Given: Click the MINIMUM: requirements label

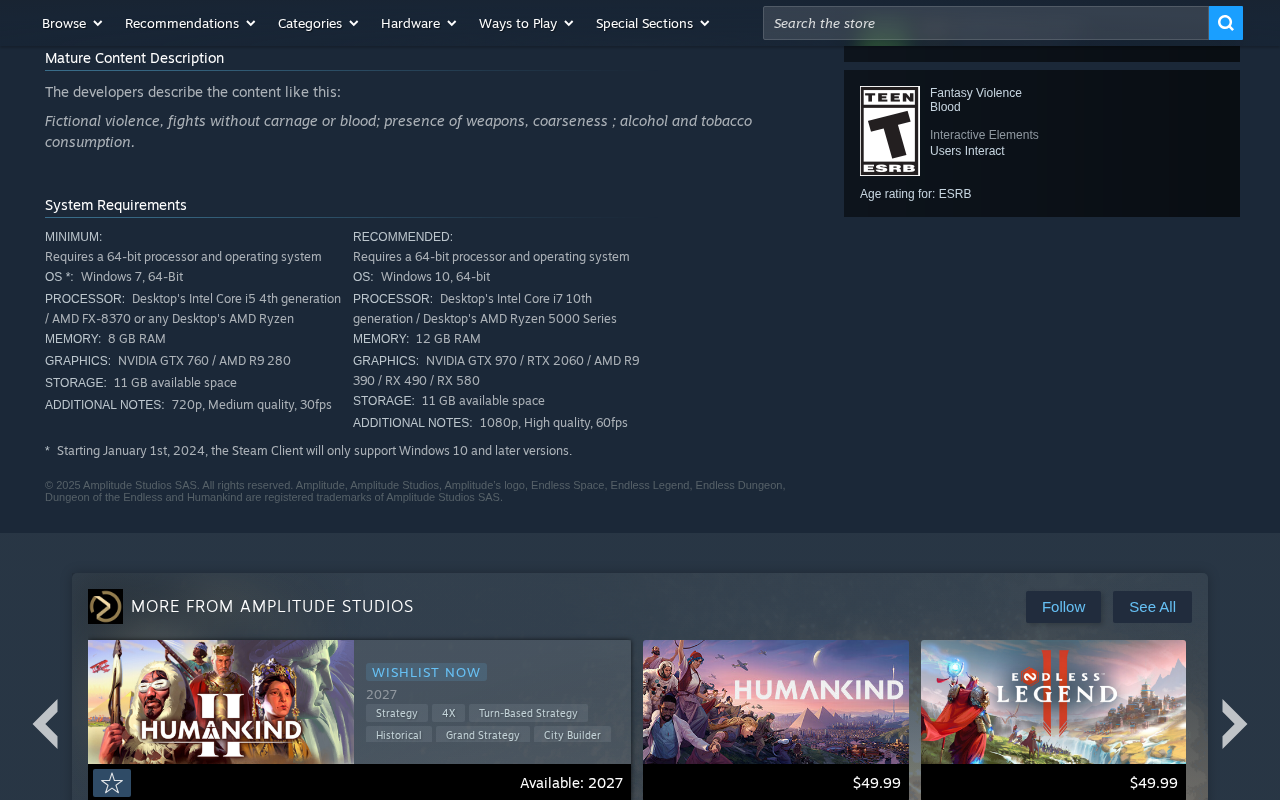Looking at the screenshot, I should (x=73, y=237).
